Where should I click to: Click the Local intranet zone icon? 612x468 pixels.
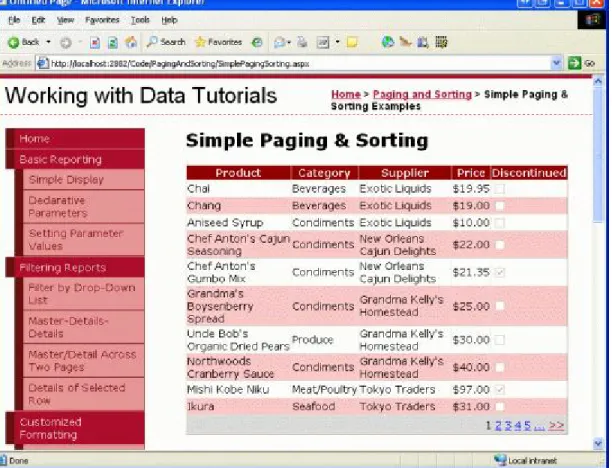(x=500, y=460)
